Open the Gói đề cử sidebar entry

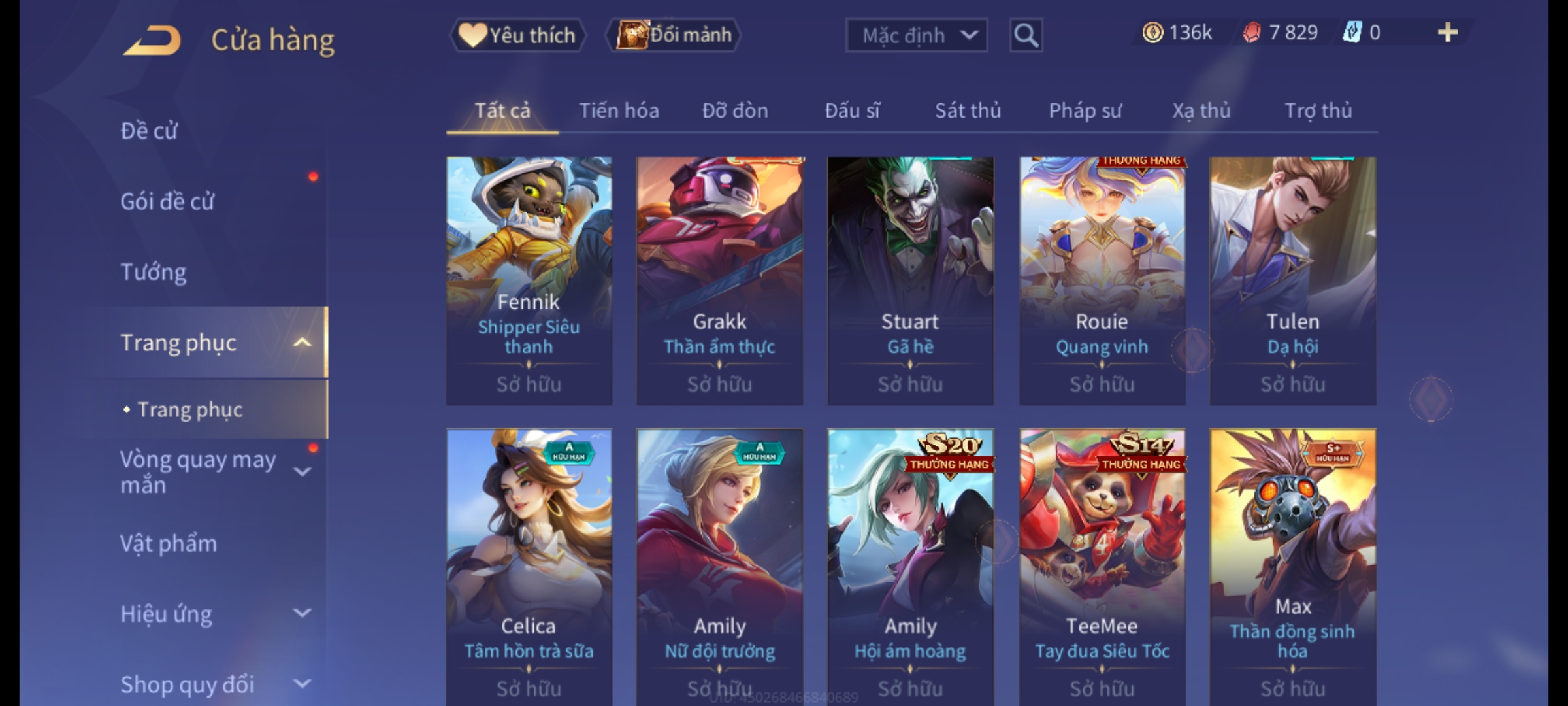pyautogui.click(x=167, y=201)
